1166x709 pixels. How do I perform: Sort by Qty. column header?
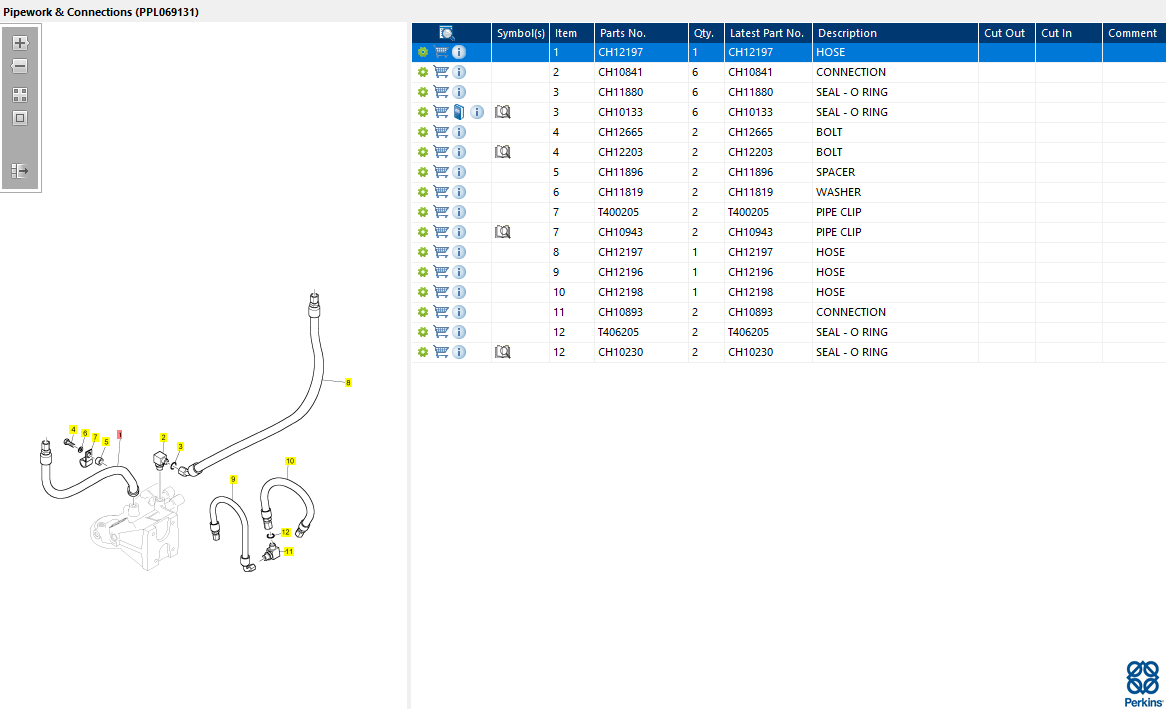tap(706, 33)
